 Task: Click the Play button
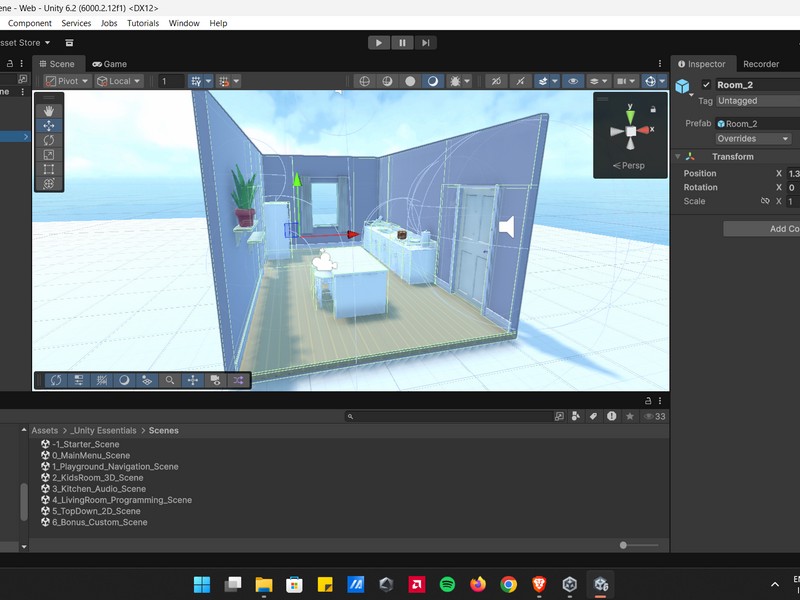pyautogui.click(x=378, y=42)
